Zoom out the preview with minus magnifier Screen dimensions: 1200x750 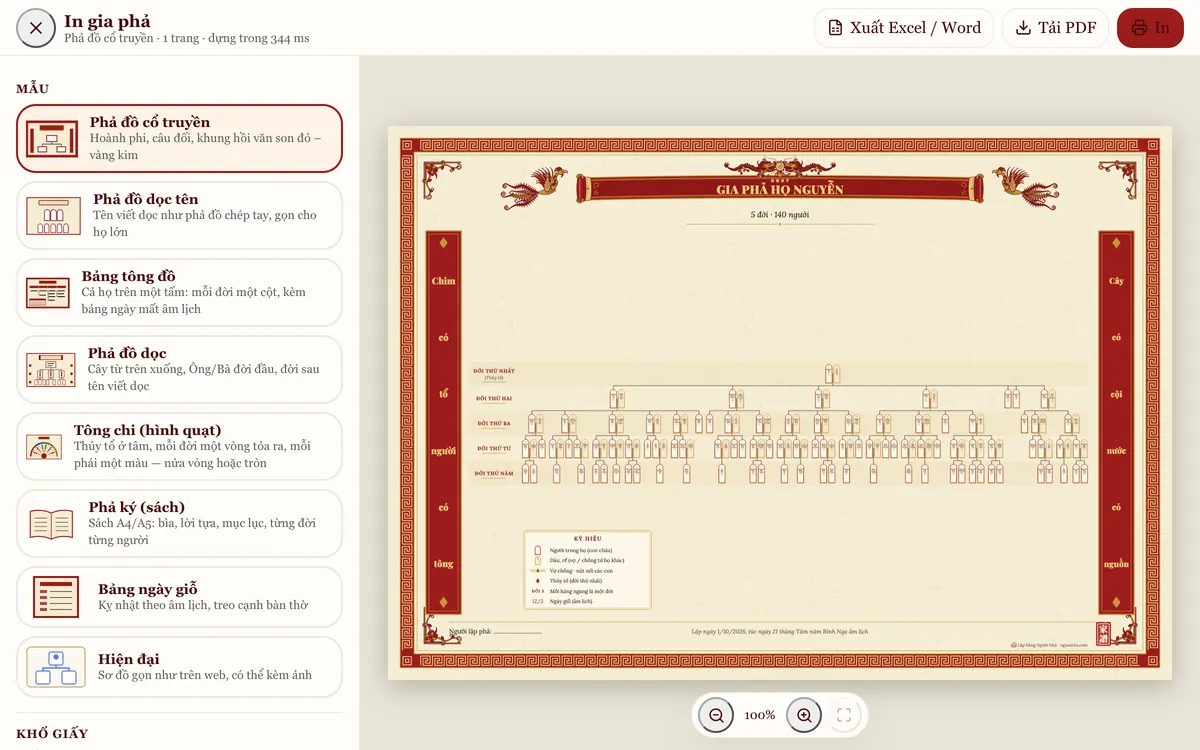pos(716,715)
